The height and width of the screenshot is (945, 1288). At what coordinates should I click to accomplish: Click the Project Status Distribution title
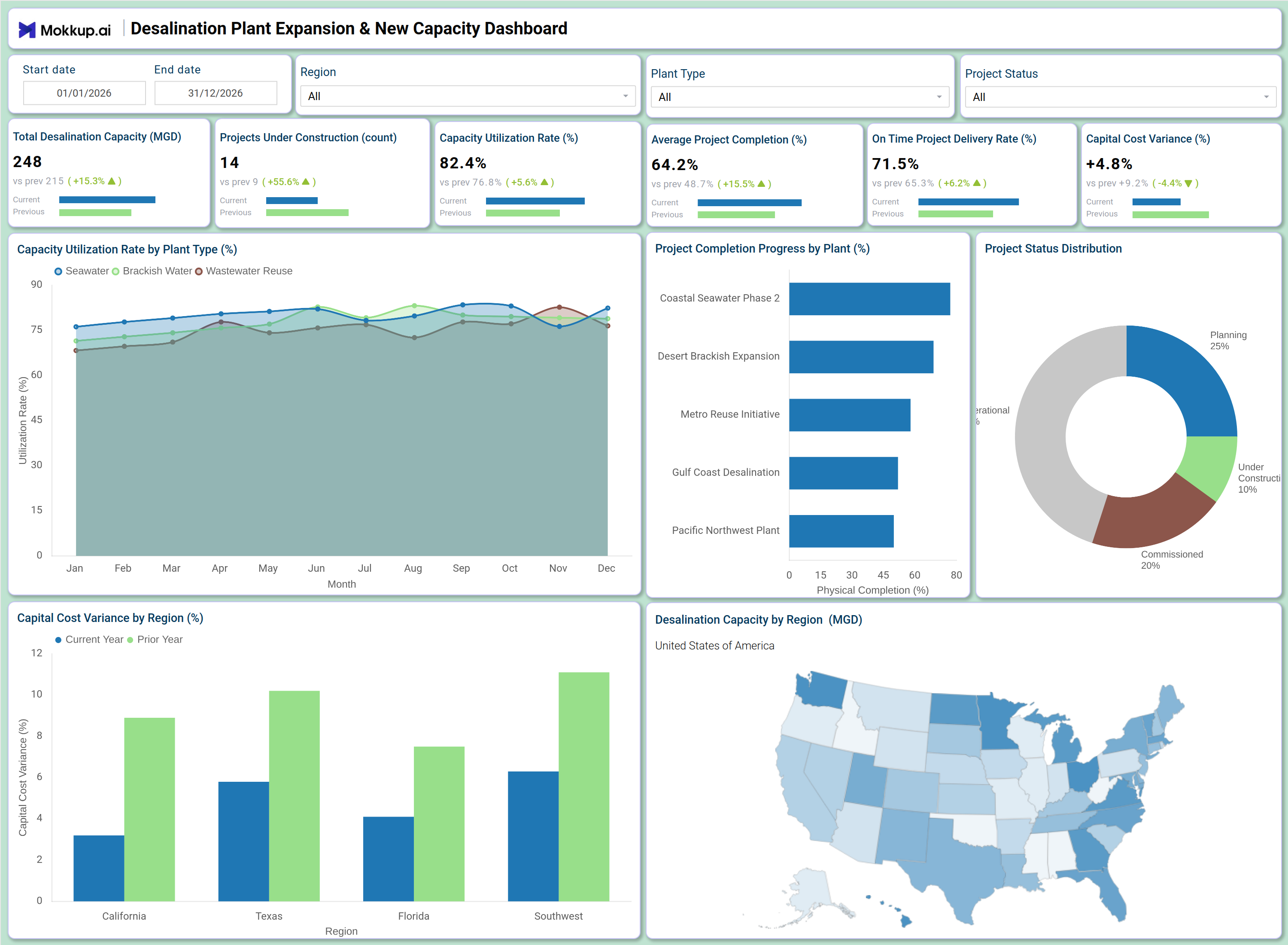(1053, 248)
